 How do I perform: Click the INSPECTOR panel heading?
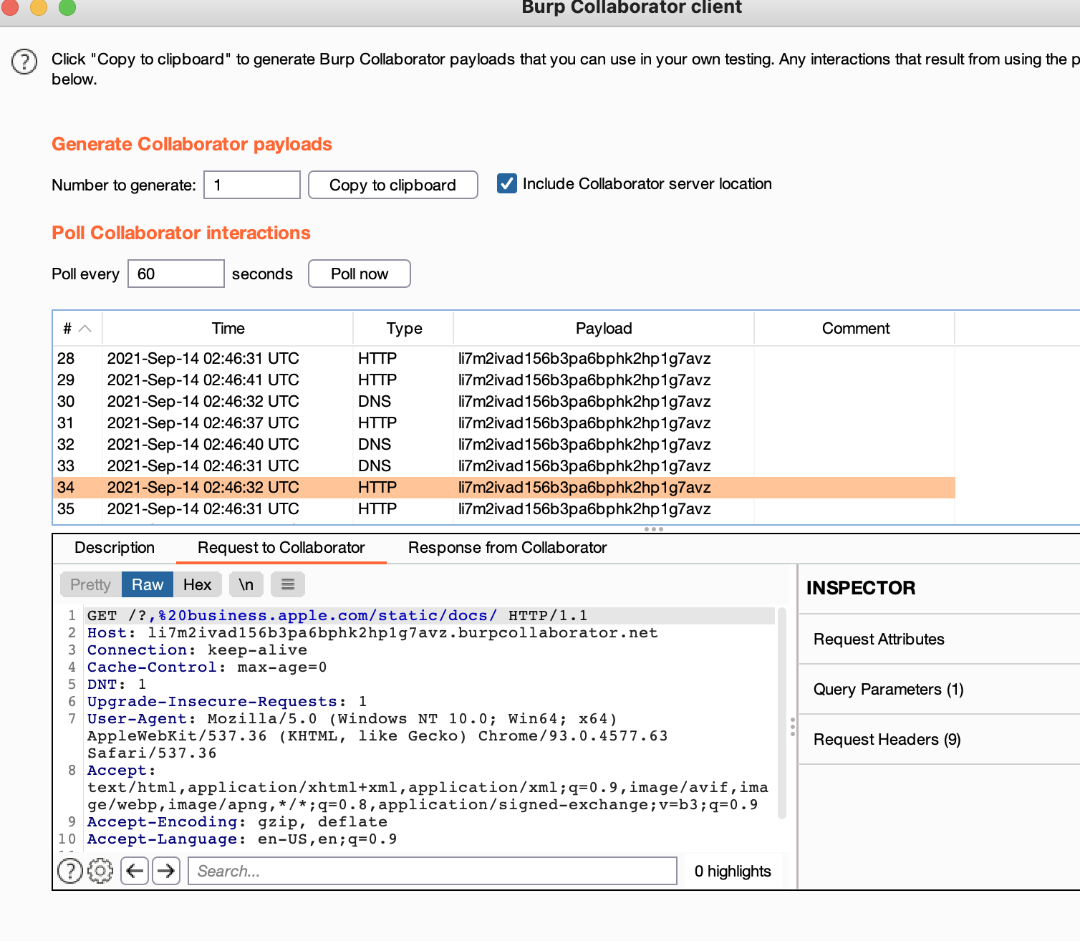click(861, 588)
